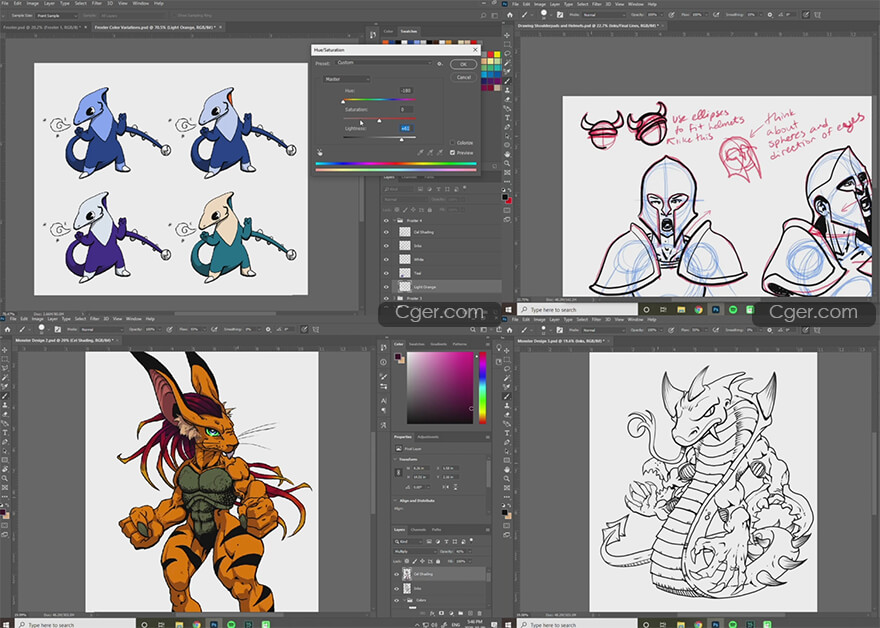
Task: Select Rectangular Marquee tool in Monster Design 3 window
Action: (x=507, y=359)
